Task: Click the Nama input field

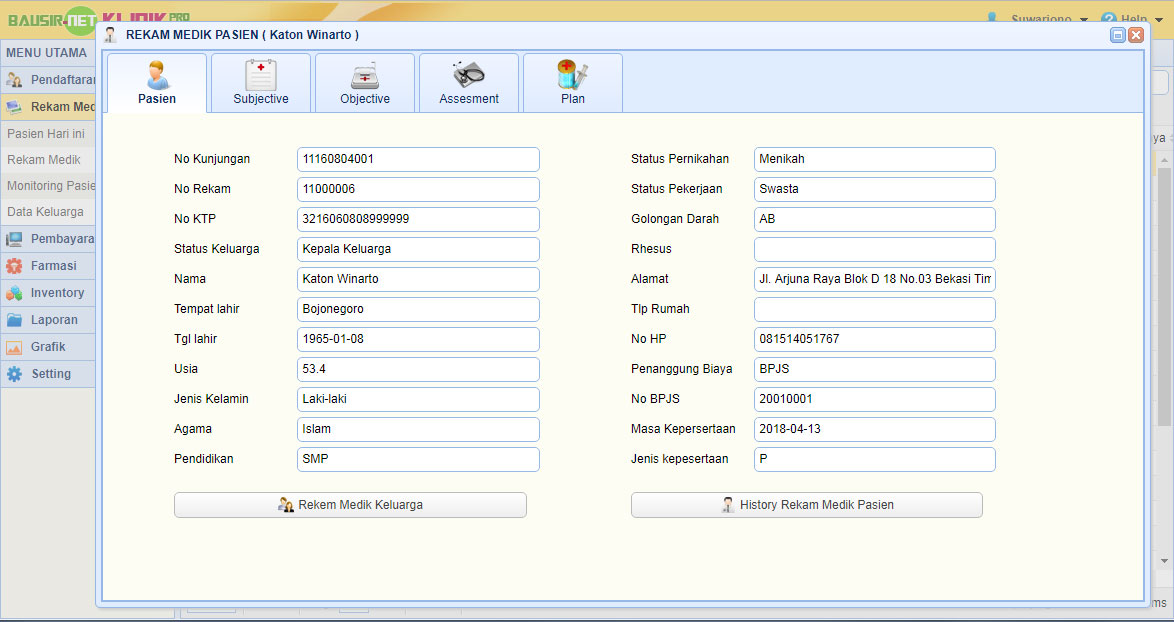Action: click(x=418, y=279)
